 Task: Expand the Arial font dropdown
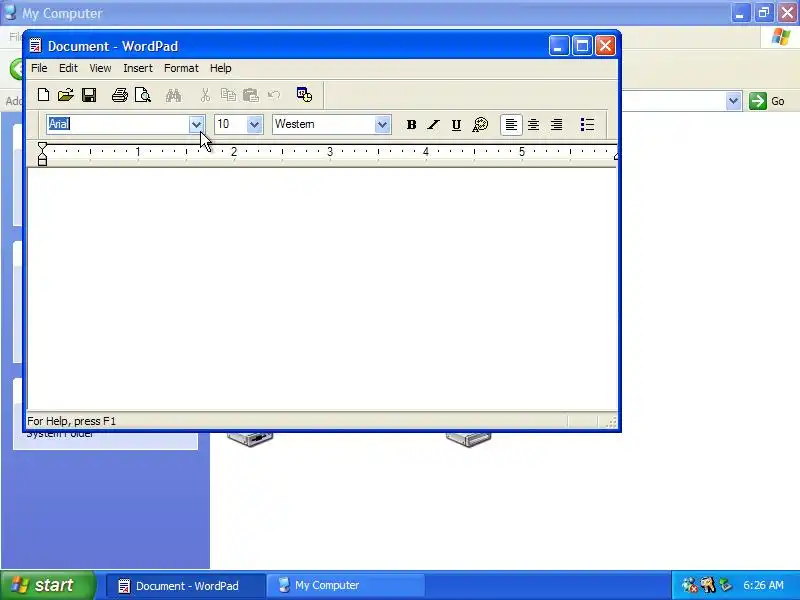click(x=196, y=124)
